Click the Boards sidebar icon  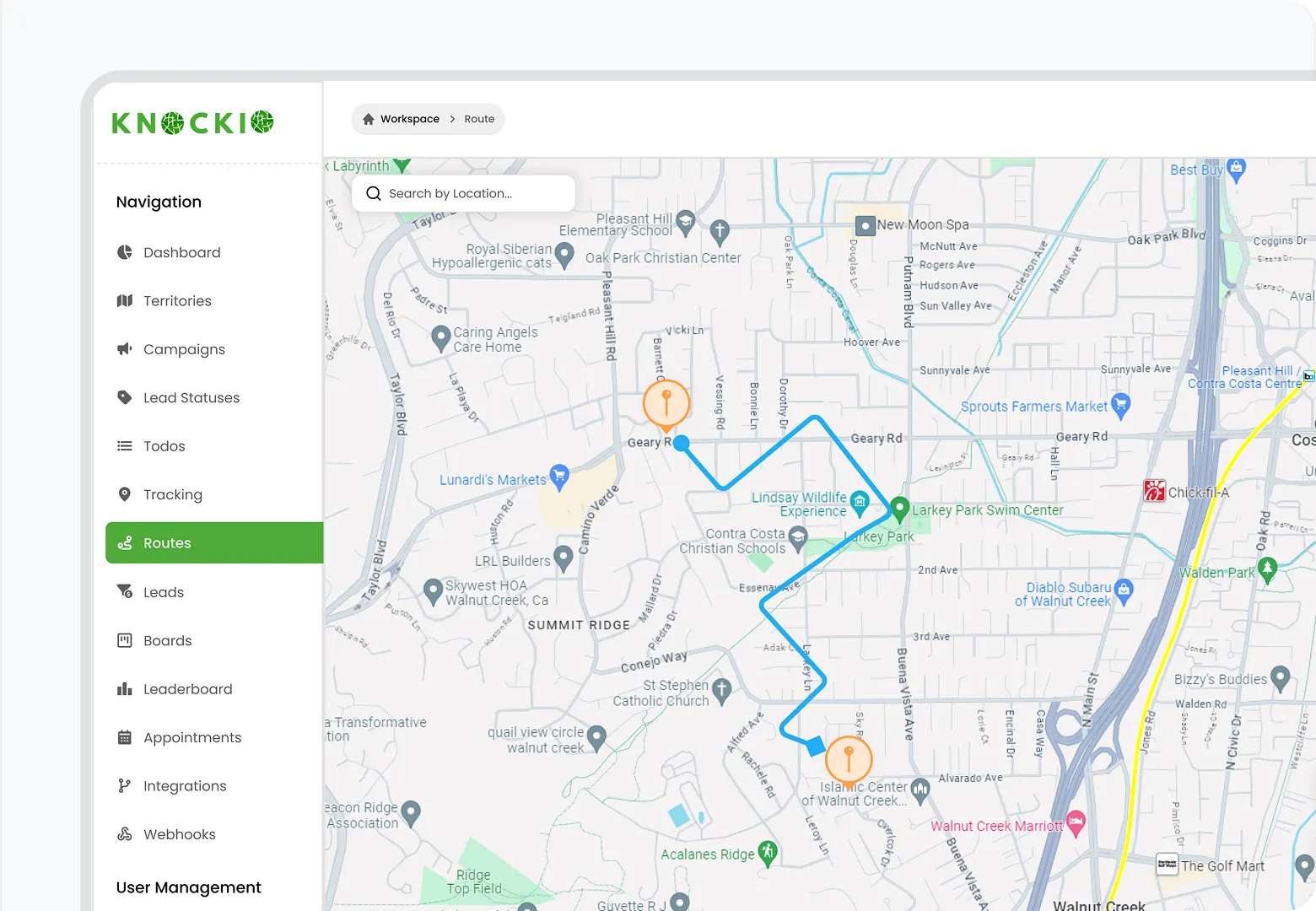point(125,640)
